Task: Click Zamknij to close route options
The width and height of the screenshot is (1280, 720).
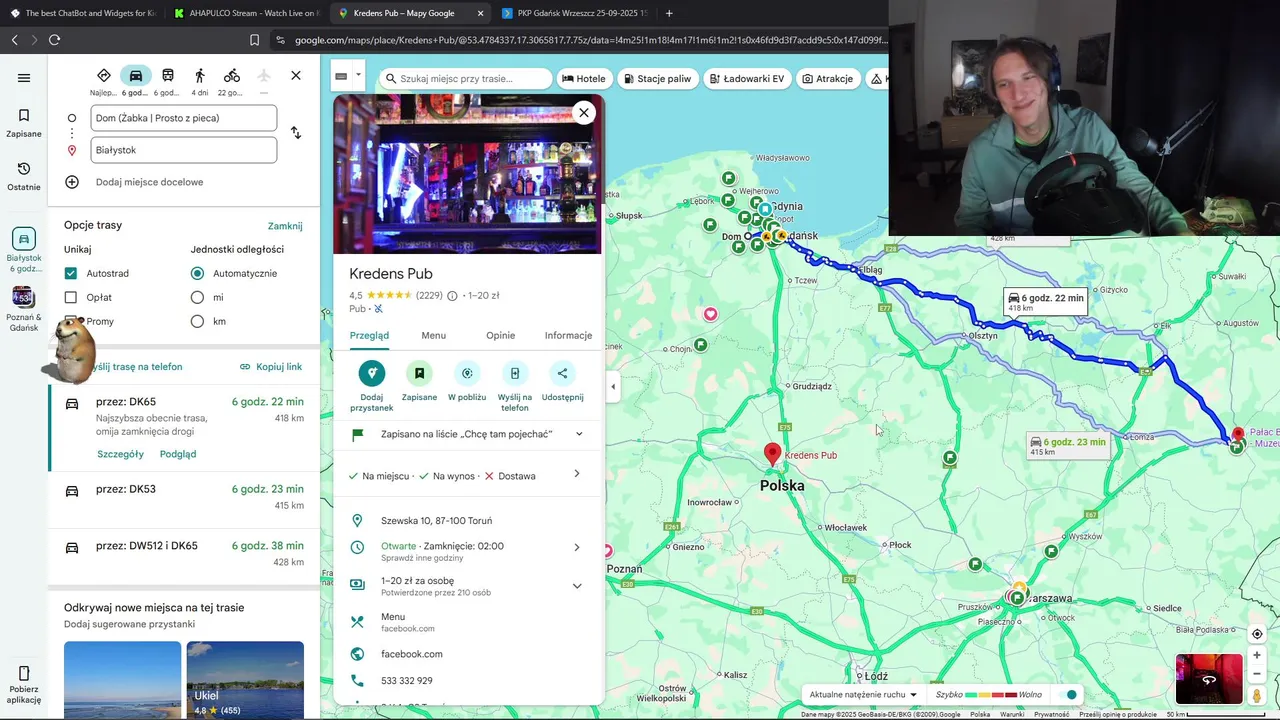Action: pos(285,226)
